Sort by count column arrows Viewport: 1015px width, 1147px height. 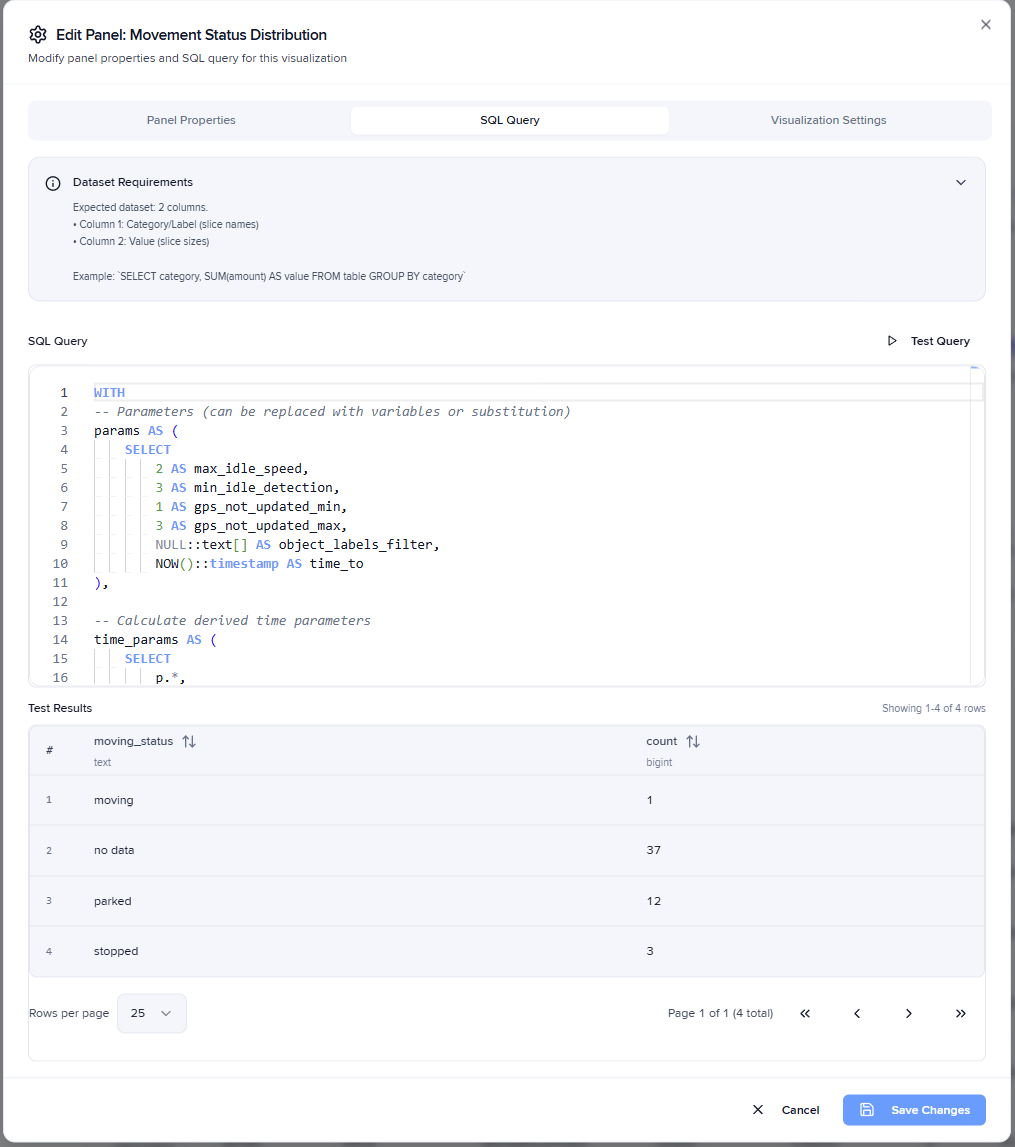coord(693,741)
